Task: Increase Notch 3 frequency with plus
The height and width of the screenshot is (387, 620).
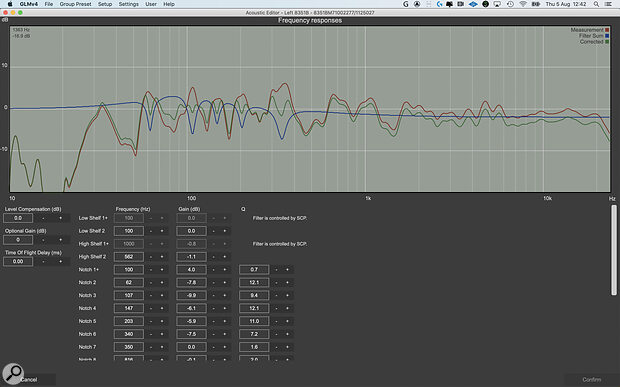Action: point(162,295)
